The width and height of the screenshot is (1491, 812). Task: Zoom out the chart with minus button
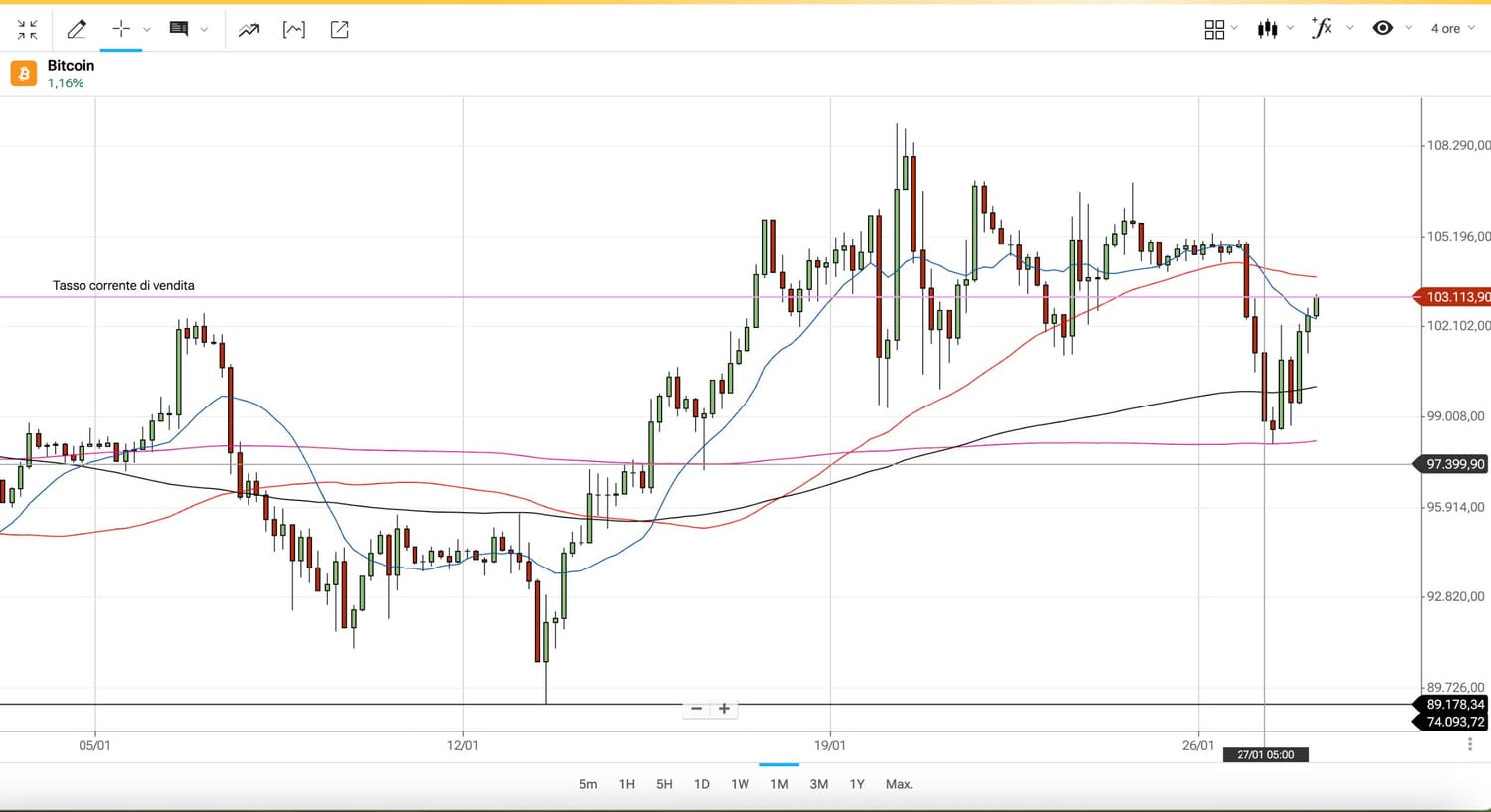point(696,709)
